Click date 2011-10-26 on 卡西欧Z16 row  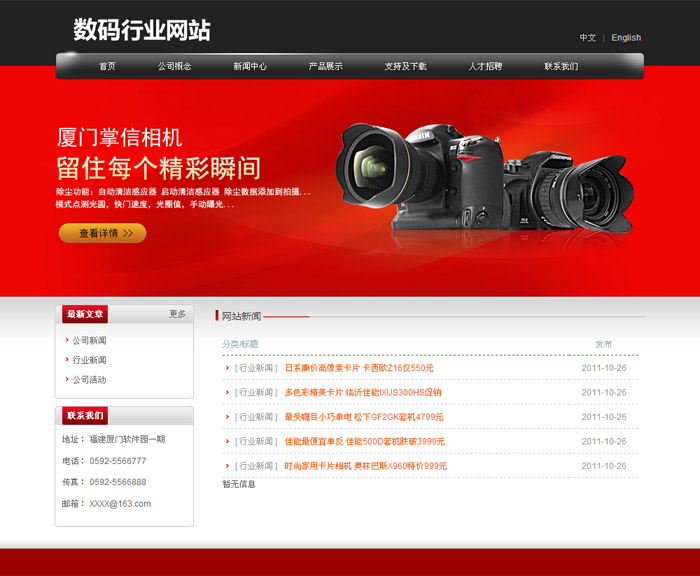(x=604, y=368)
